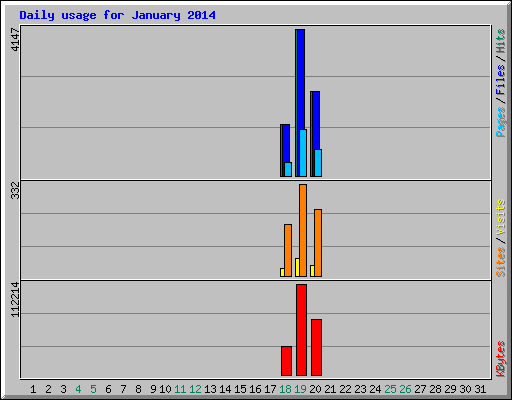The height and width of the screenshot is (400, 512).
Task: Click the 4147 axis maximum label
Action: pos(16,39)
